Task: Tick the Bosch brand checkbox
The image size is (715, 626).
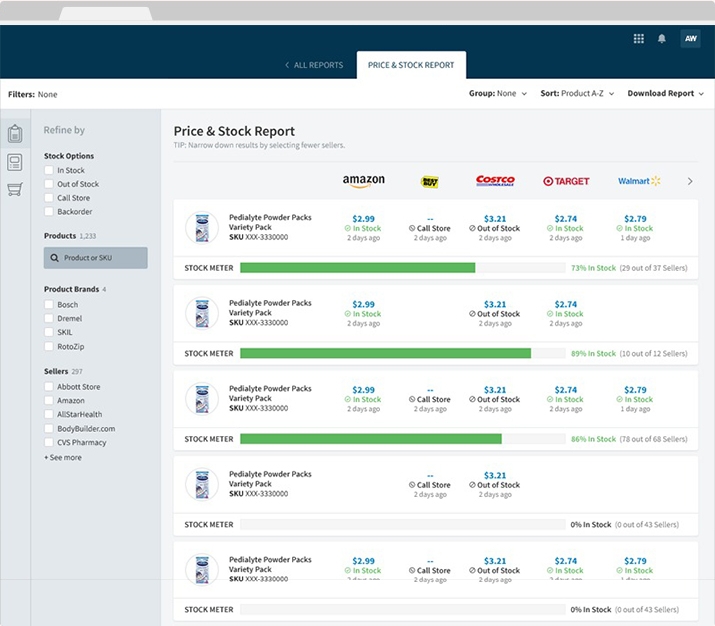Action: point(49,305)
